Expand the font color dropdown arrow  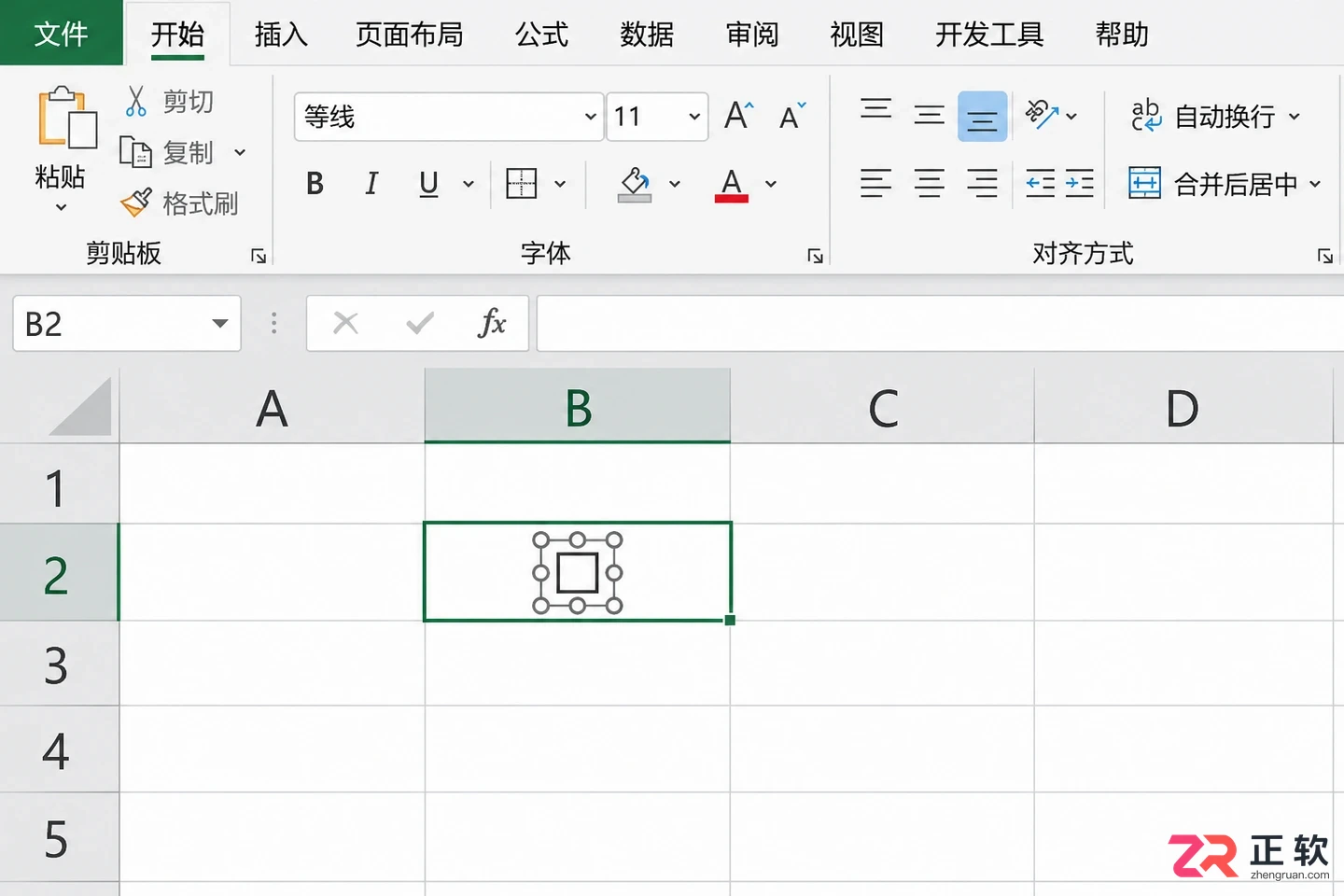(771, 184)
